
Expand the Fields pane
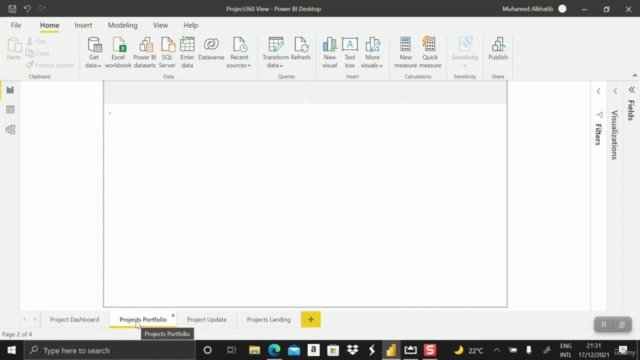[631, 90]
